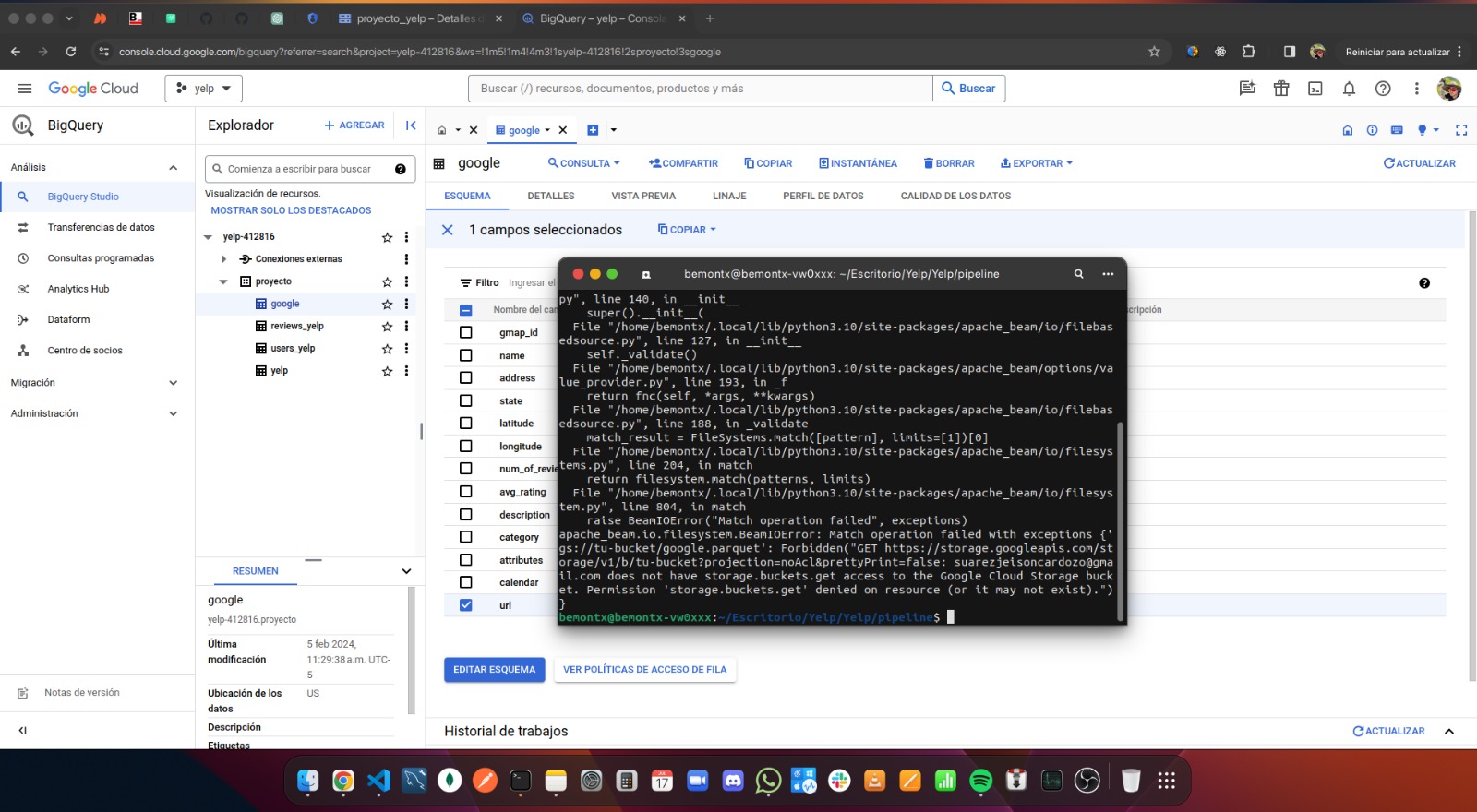Collapse the Explorador panel
The image size is (1477, 812).
(411, 125)
